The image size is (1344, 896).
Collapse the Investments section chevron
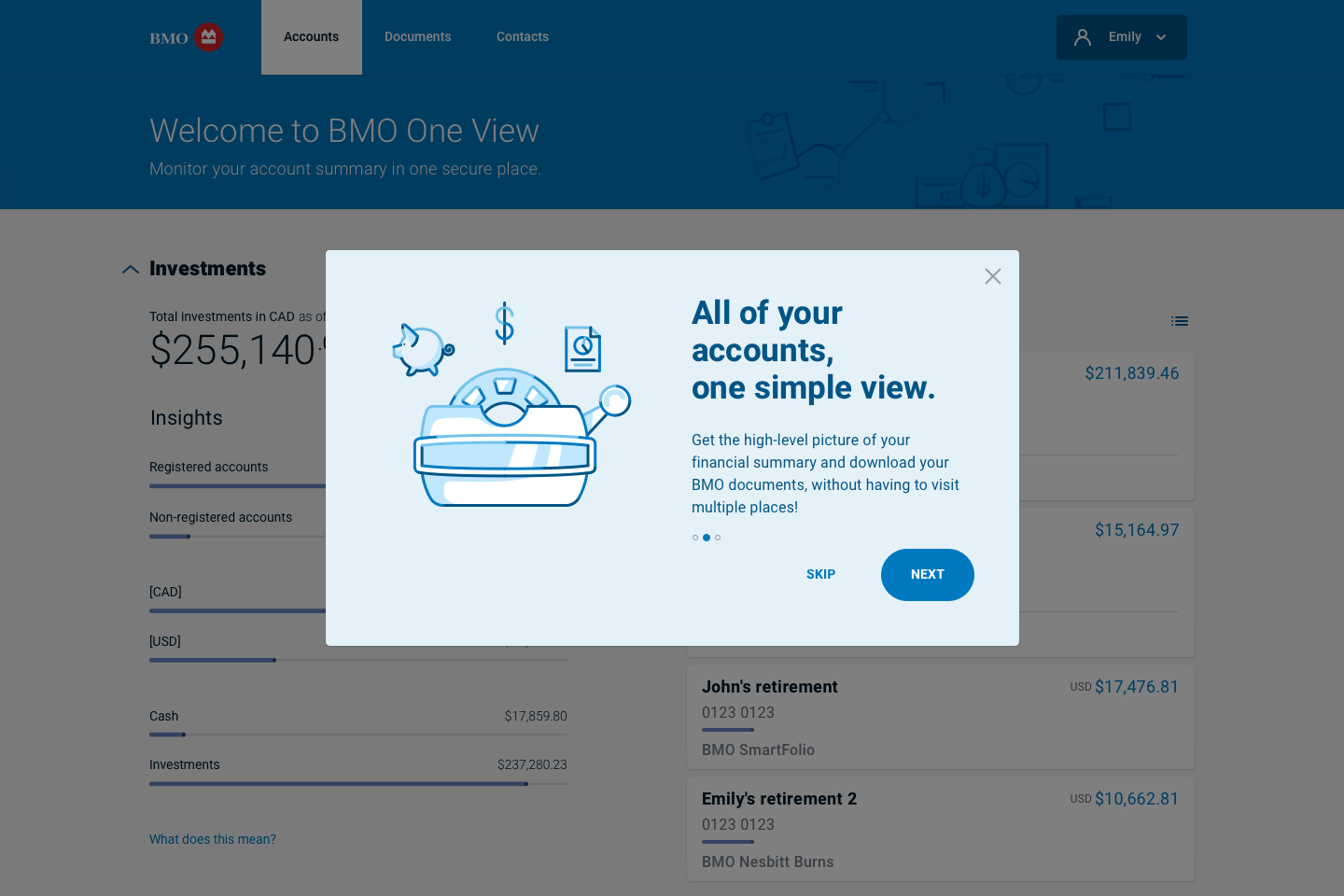pos(131,269)
